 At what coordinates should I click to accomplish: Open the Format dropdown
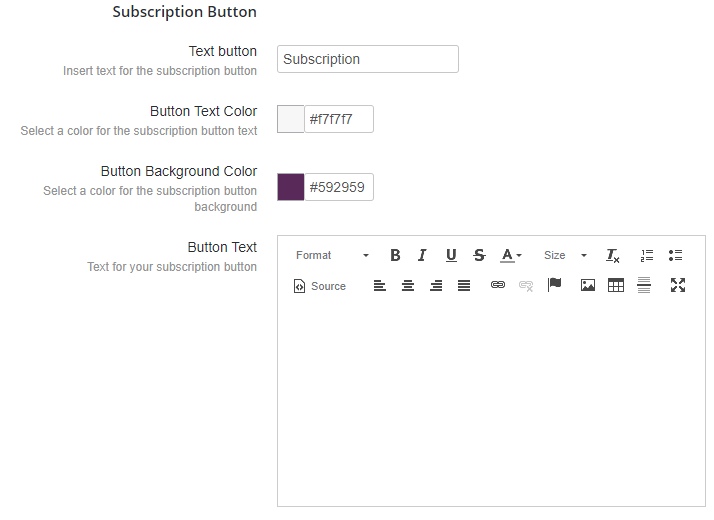(332, 255)
